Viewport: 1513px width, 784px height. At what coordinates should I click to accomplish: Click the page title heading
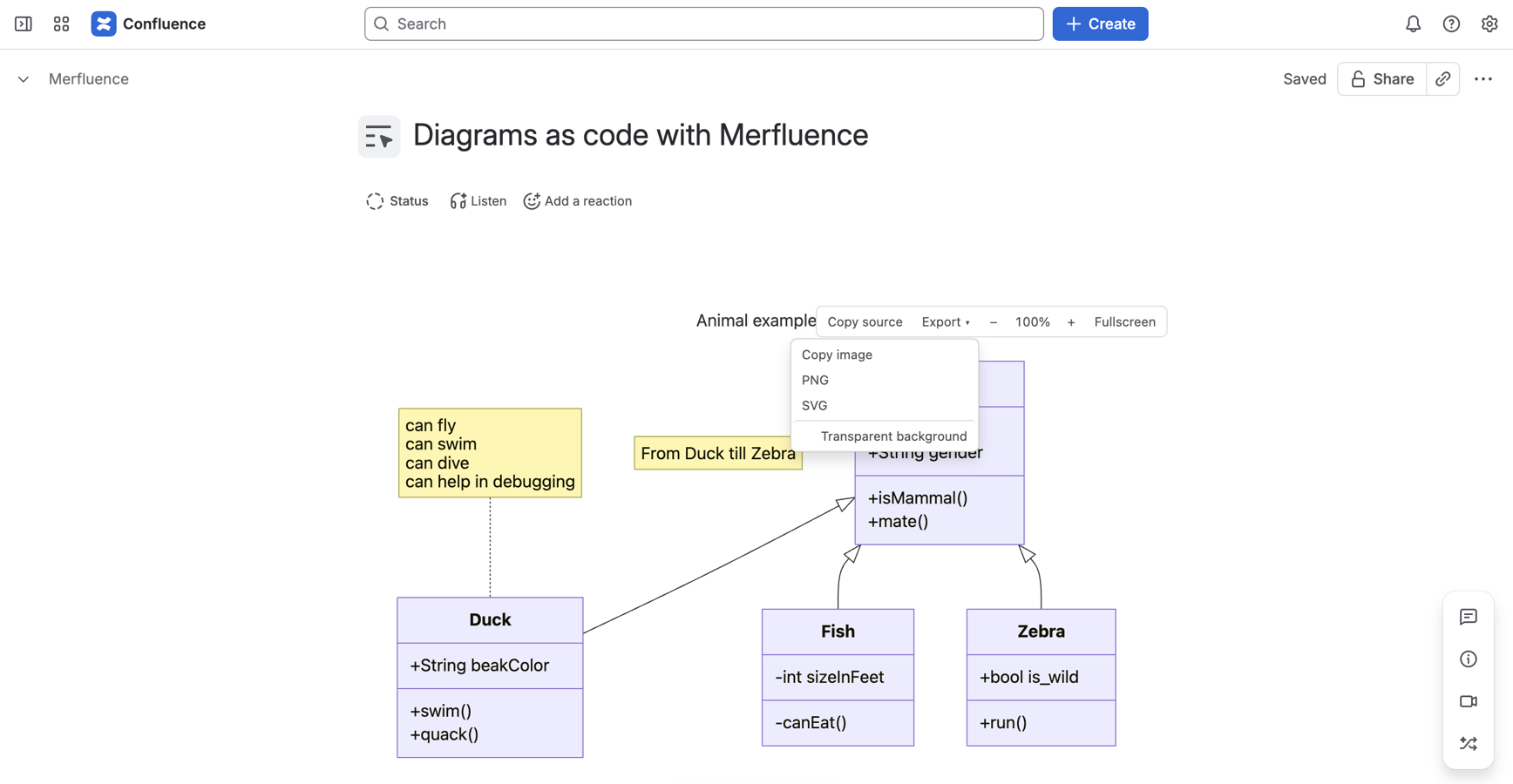(x=640, y=135)
